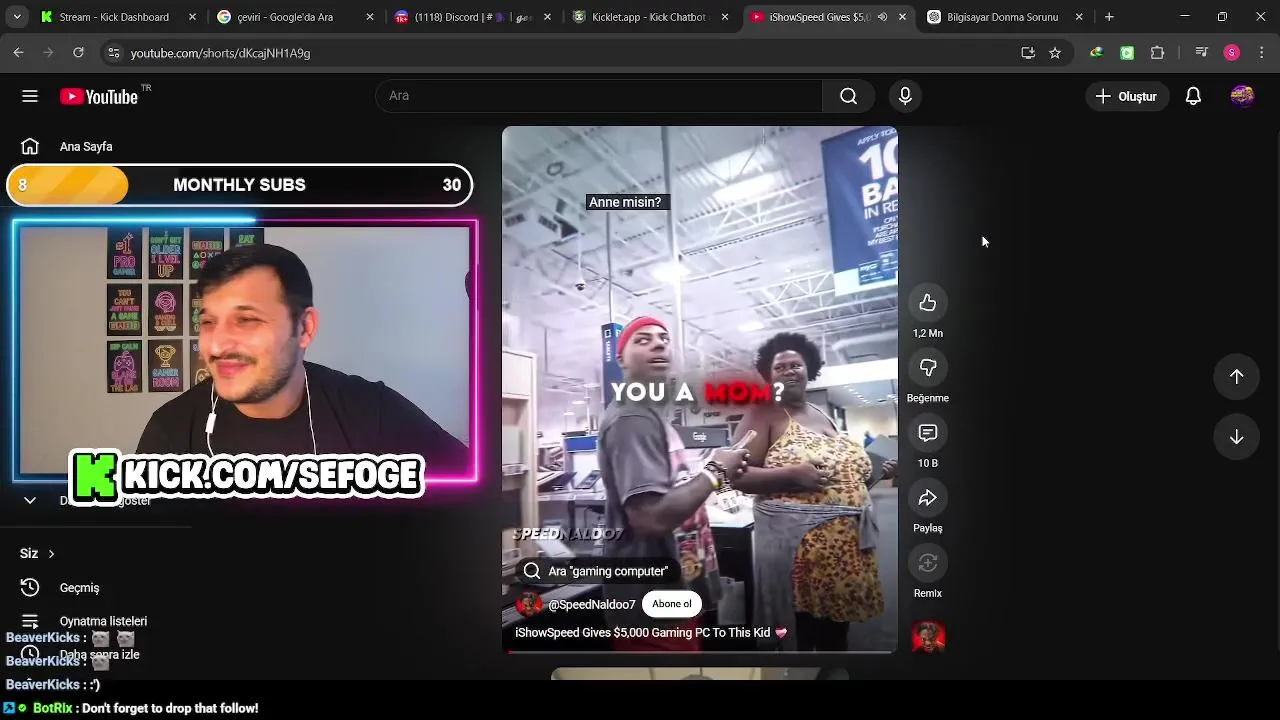This screenshot has width=1280, height=720.
Task: Mute the tab via speaker icon on YouTube tab
Action: point(882,17)
